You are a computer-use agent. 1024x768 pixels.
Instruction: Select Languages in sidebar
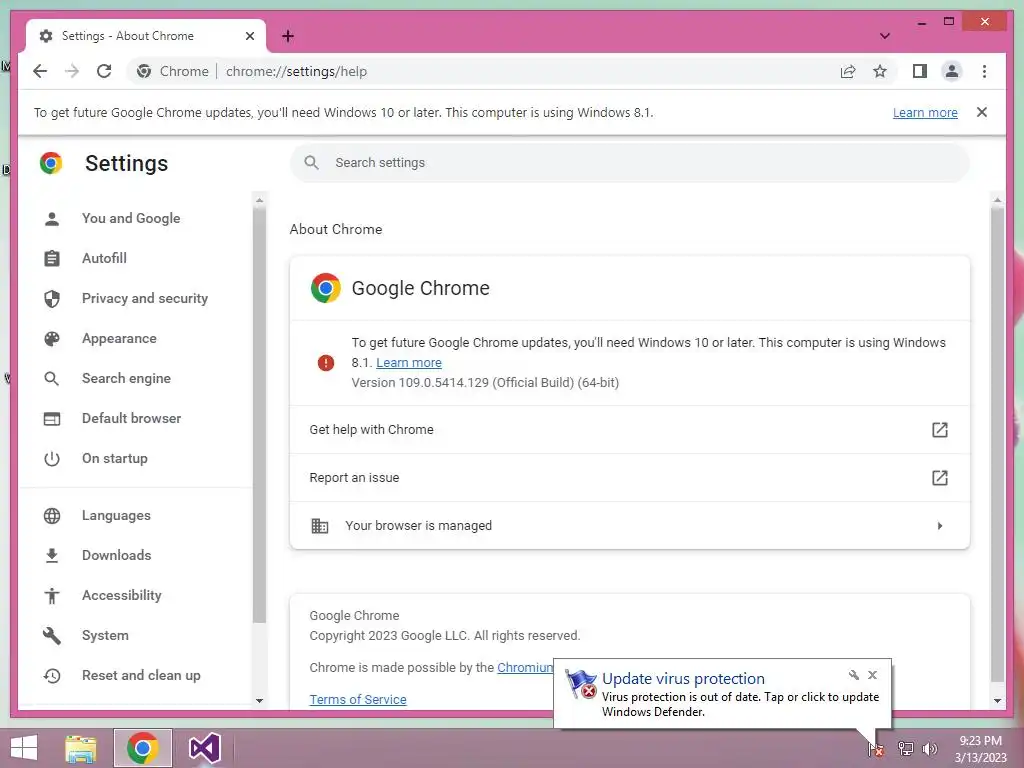coord(116,515)
